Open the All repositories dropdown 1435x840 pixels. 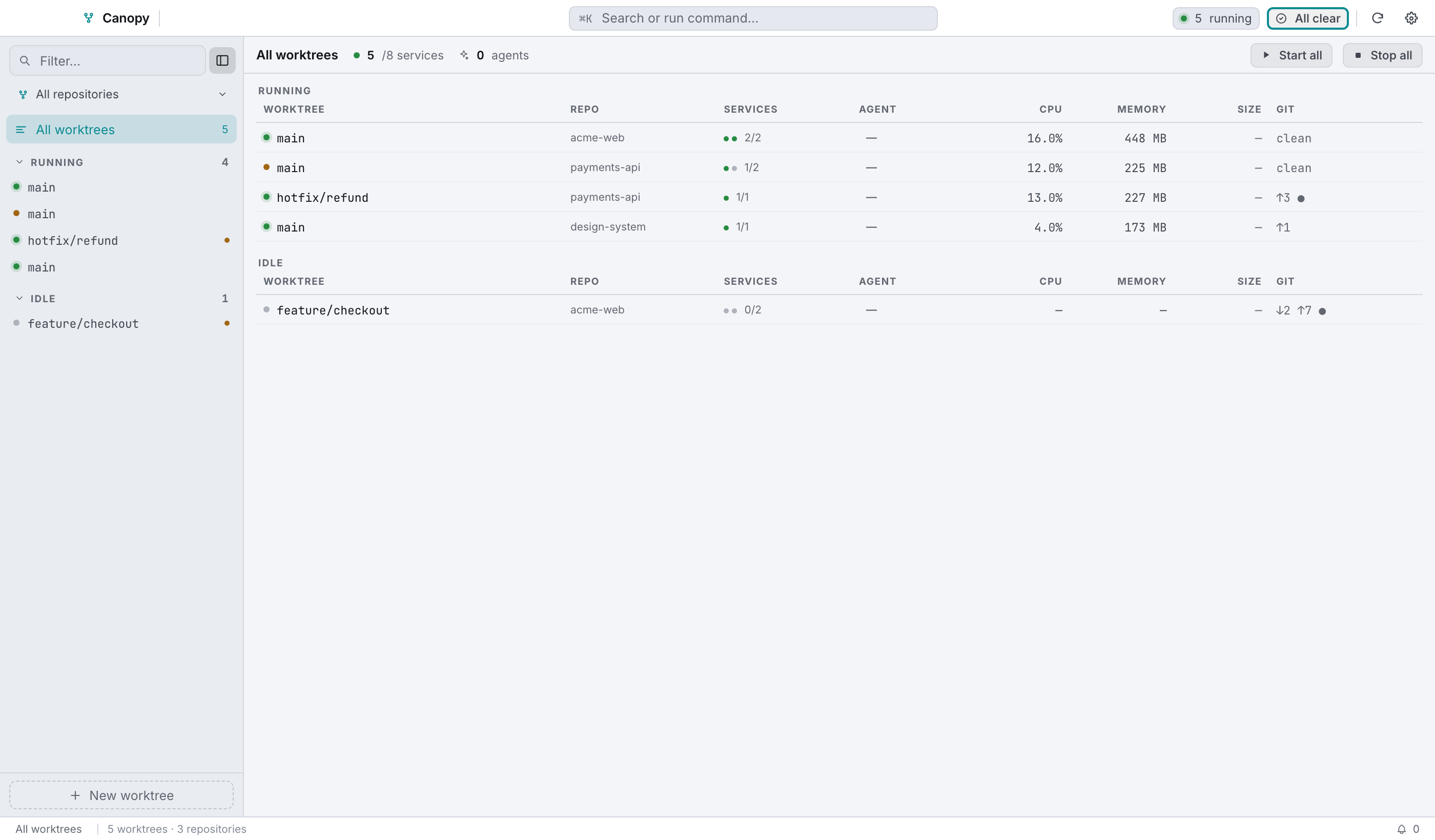pyautogui.click(x=121, y=94)
